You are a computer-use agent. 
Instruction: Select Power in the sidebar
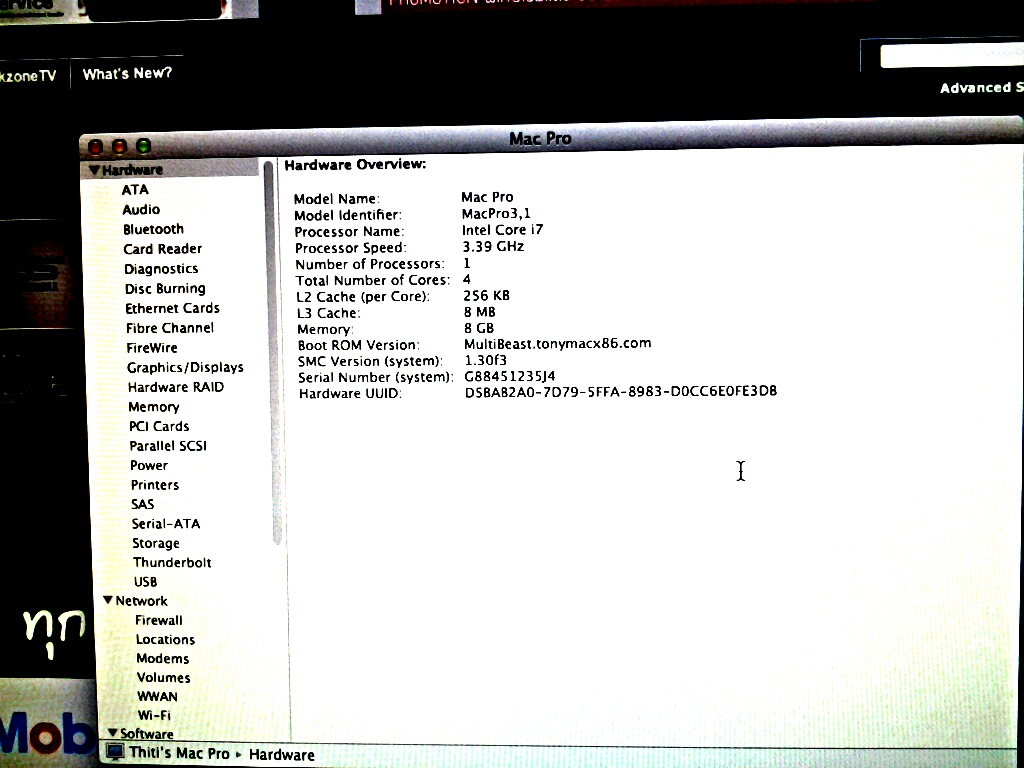coord(149,466)
